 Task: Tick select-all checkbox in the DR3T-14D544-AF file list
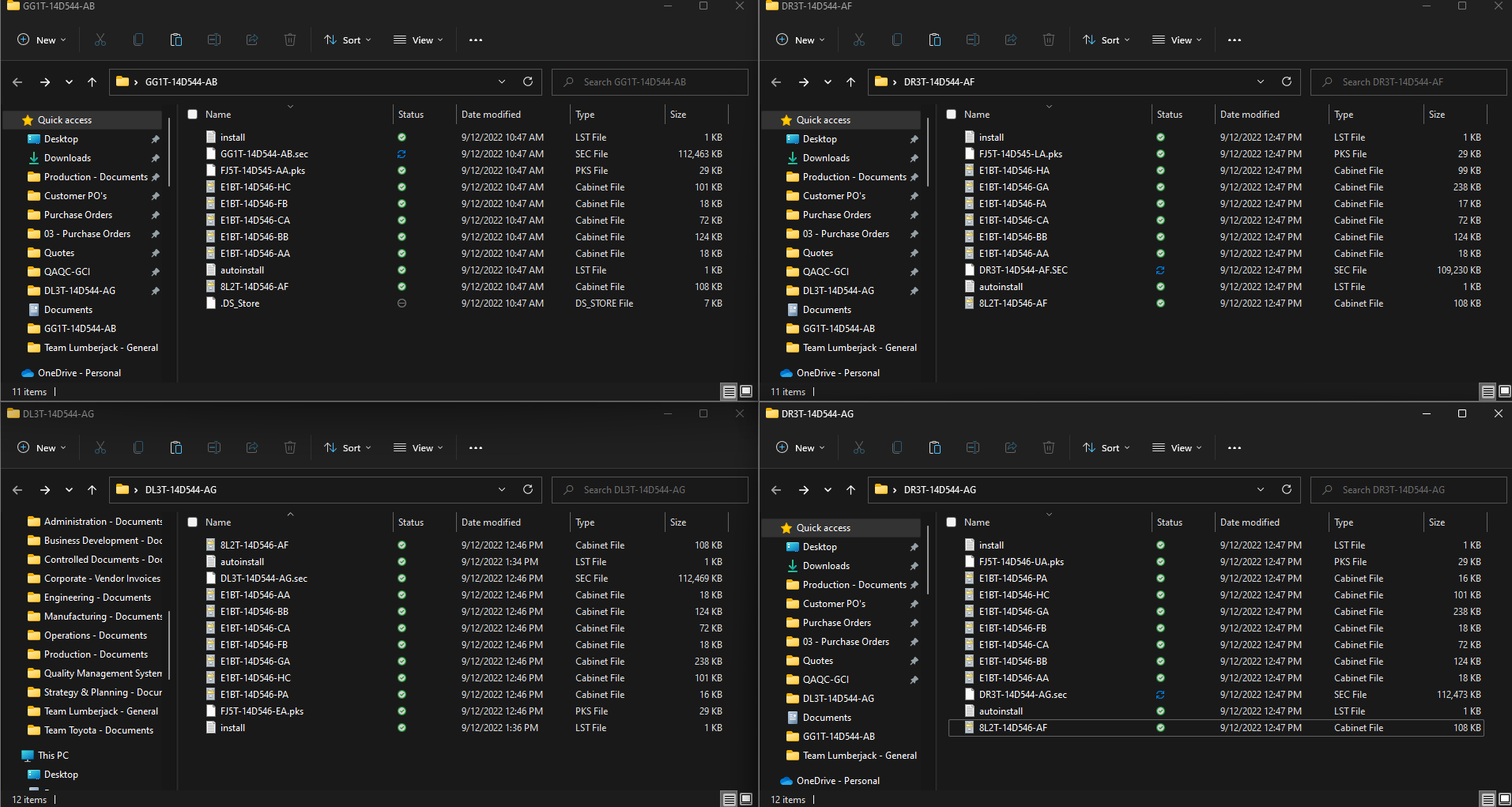coord(951,115)
